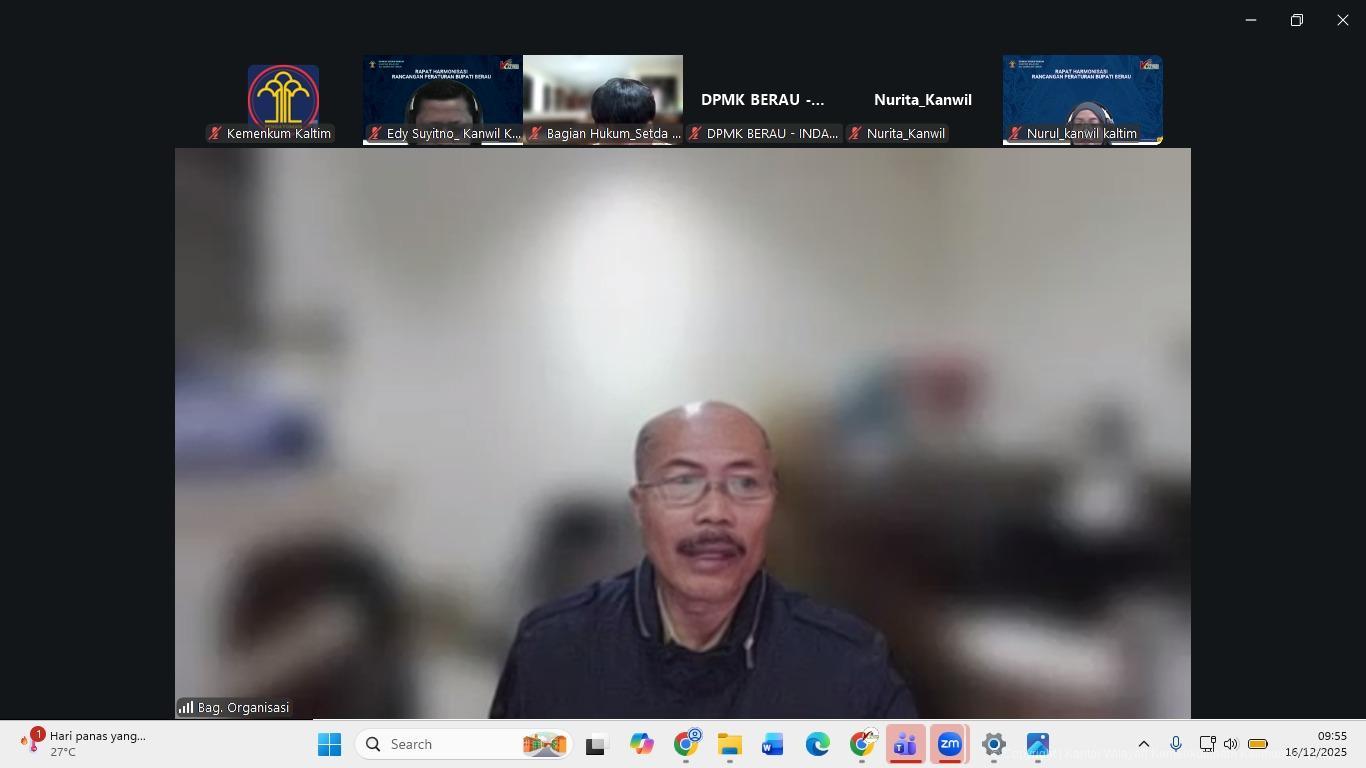Click the battery status tray icon
Screen dimensions: 1366x768
point(1258,744)
